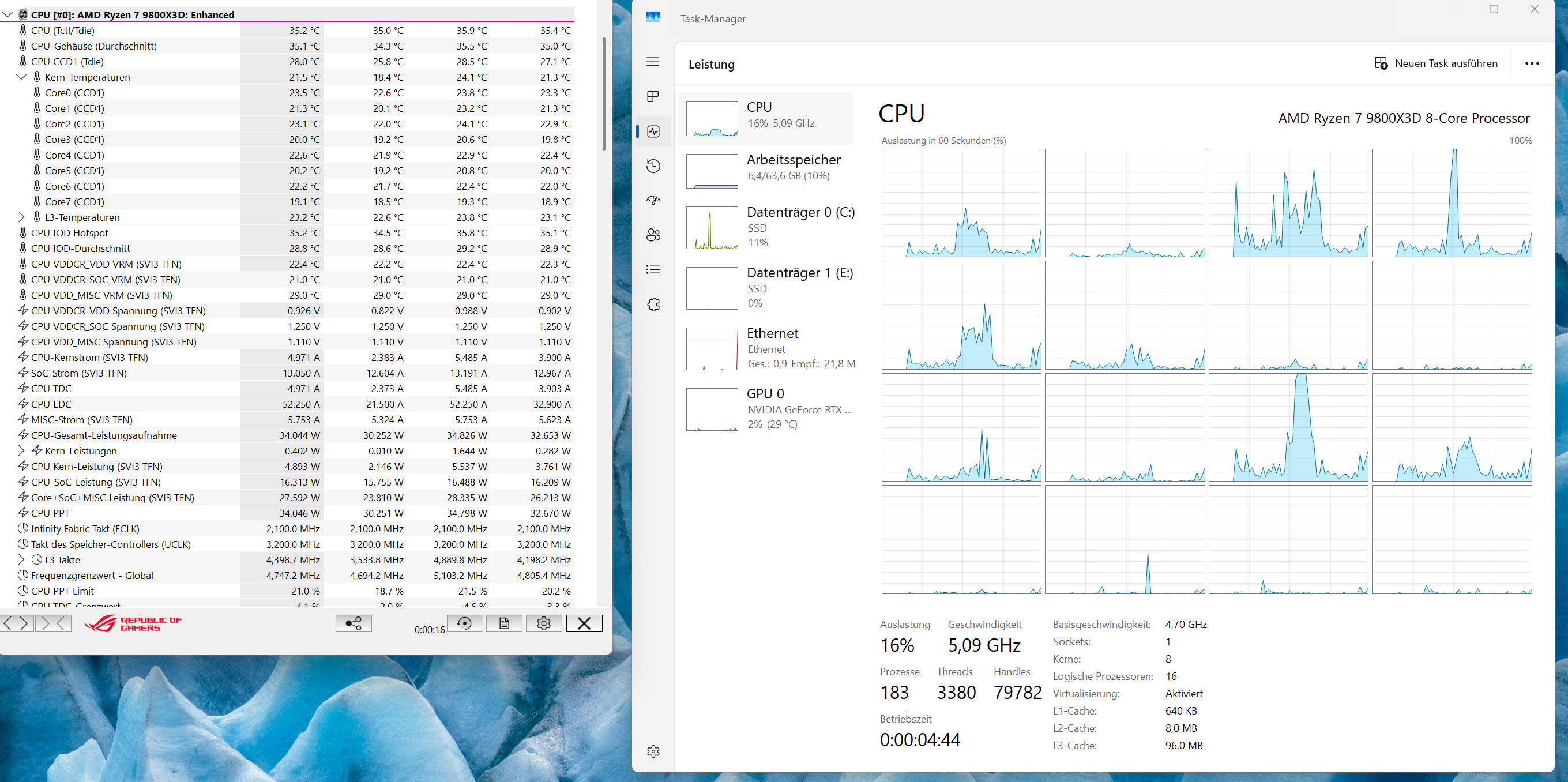Expand the L3-Temperaturen node
The width and height of the screenshot is (1568, 782).
[21, 217]
